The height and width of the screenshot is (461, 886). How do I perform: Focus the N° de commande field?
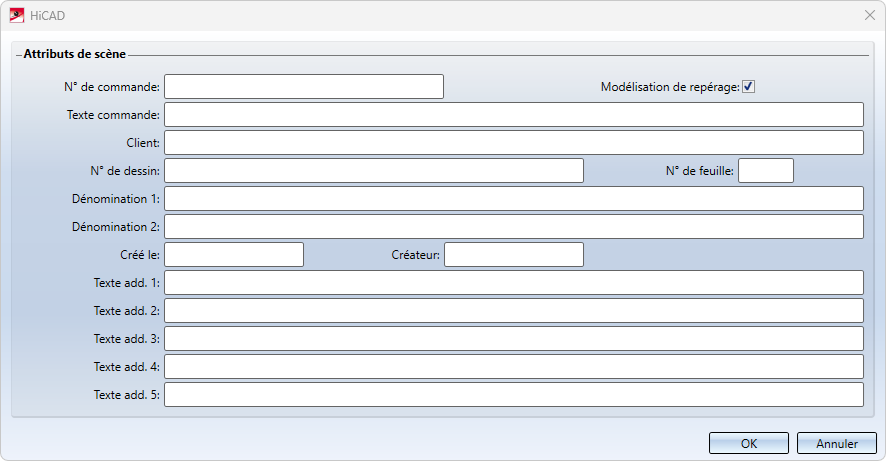point(304,86)
